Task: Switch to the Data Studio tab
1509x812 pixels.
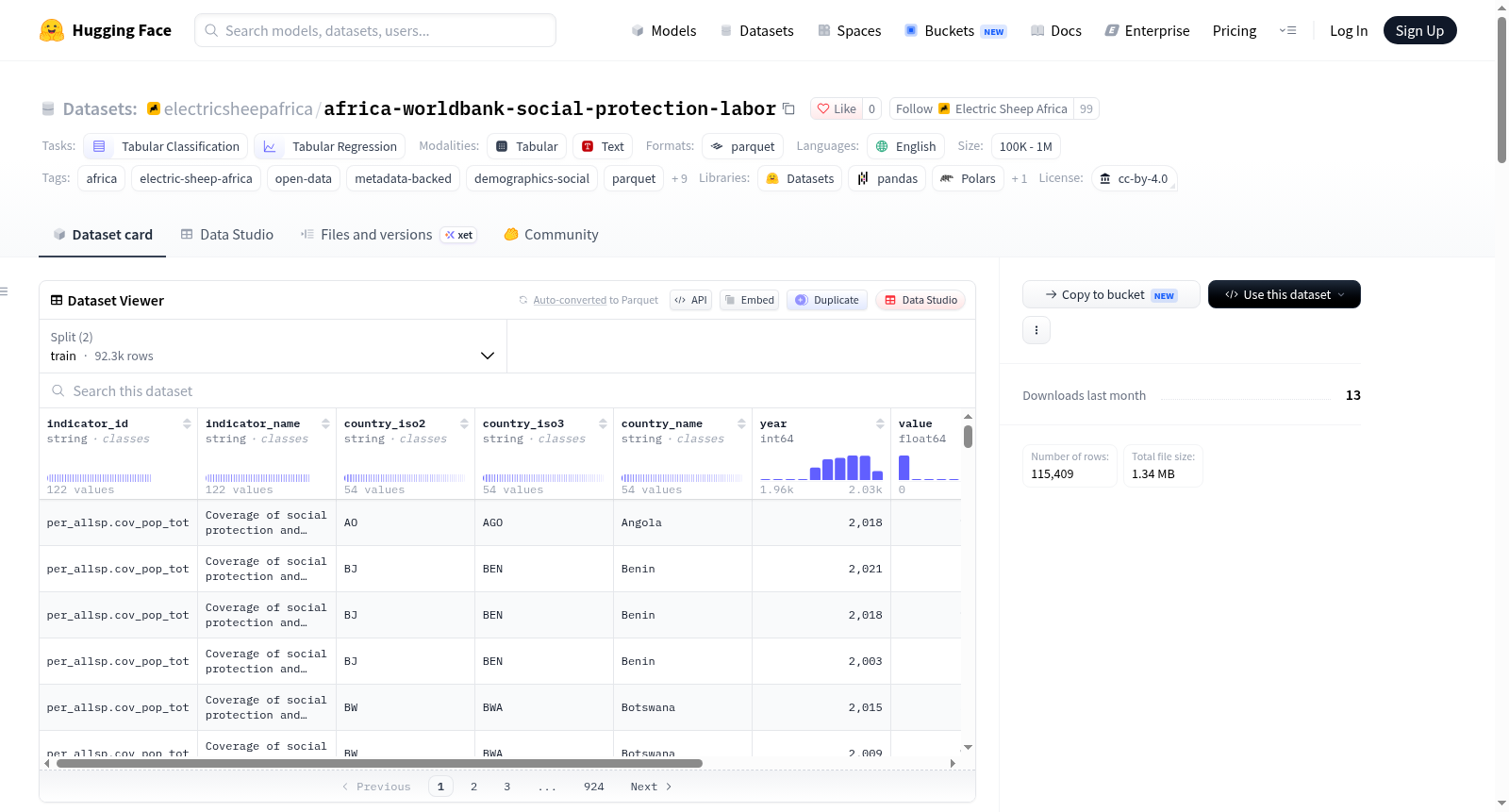Action: 227,235
